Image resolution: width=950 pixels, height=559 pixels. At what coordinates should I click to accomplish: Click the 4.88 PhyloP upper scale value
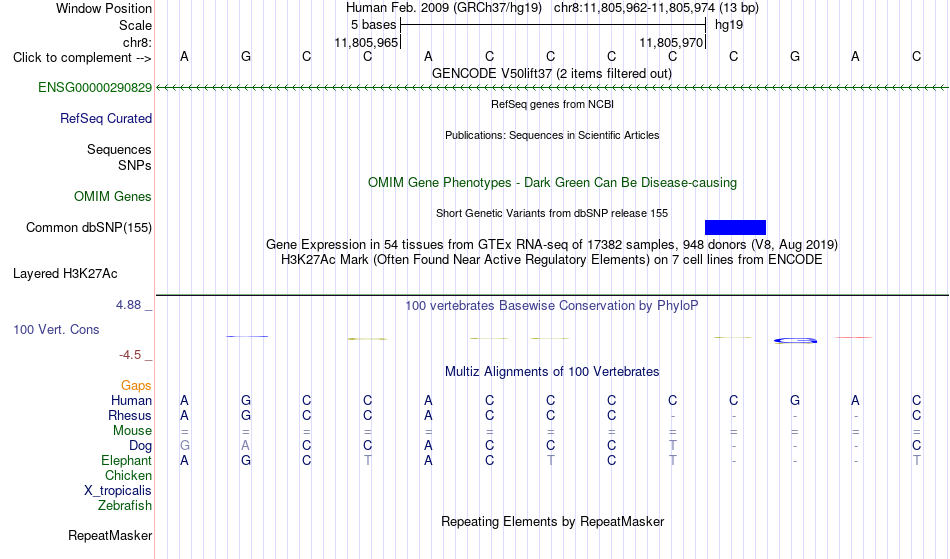point(128,305)
